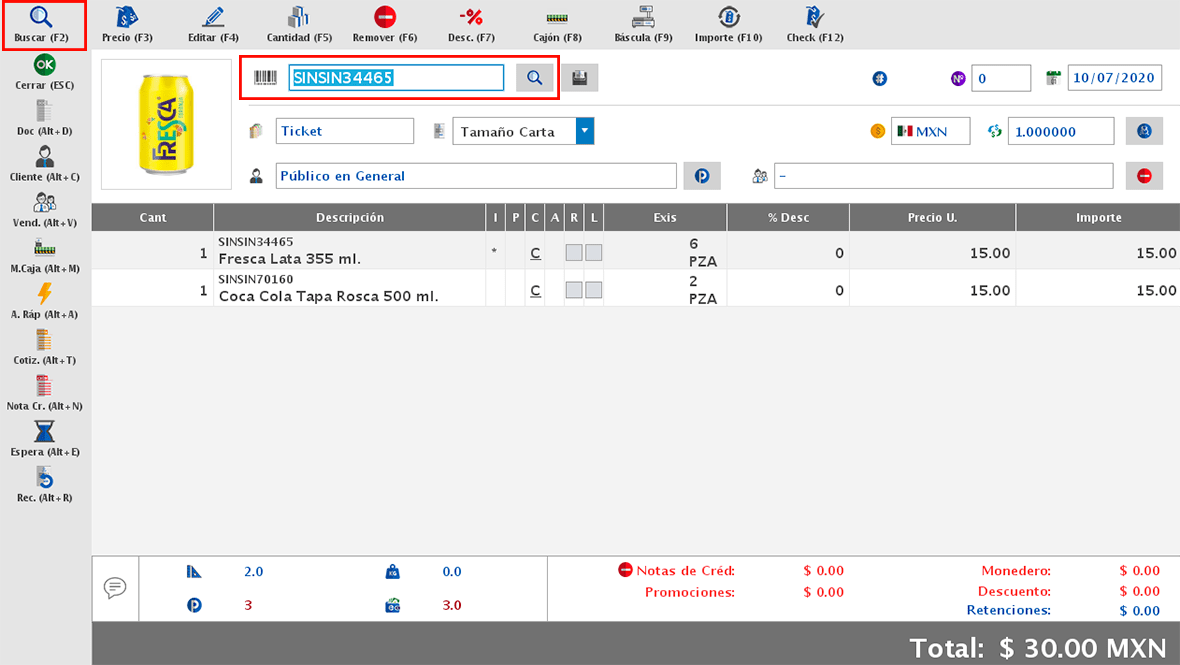The width and height of the screenshot is (1180, 665).
Task: Expand the Tamaño Carta paper size dropdown
Action: (x=585, y=131)
